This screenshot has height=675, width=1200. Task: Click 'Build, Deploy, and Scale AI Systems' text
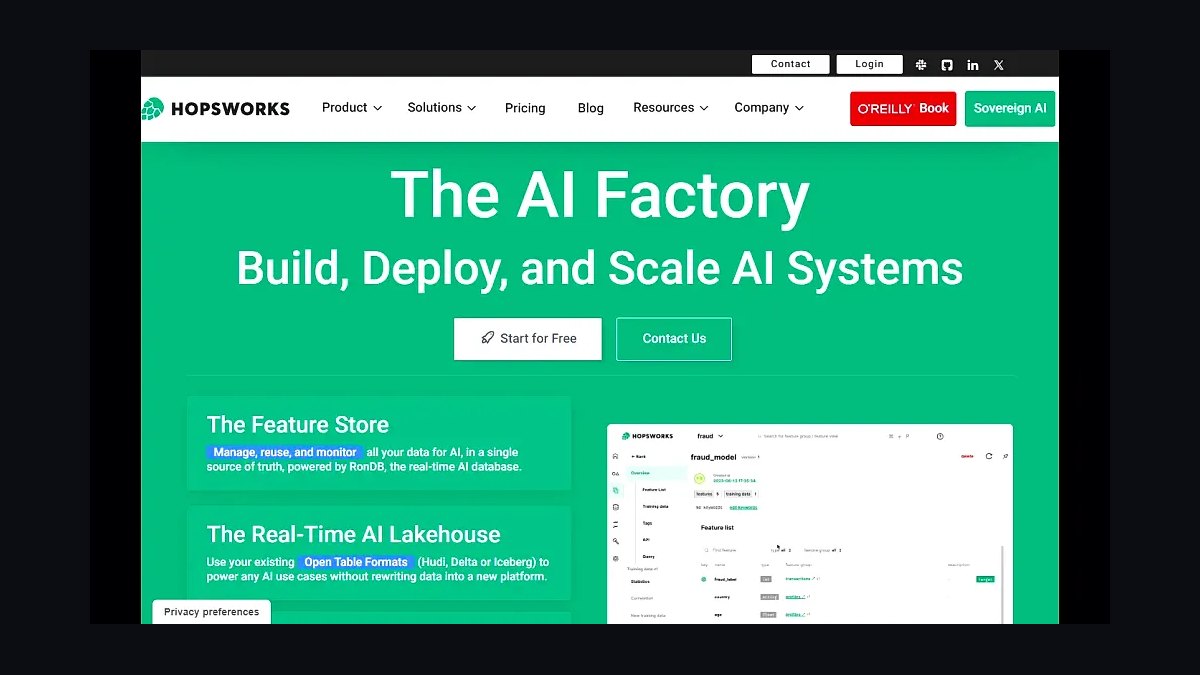tap(600, 268)
